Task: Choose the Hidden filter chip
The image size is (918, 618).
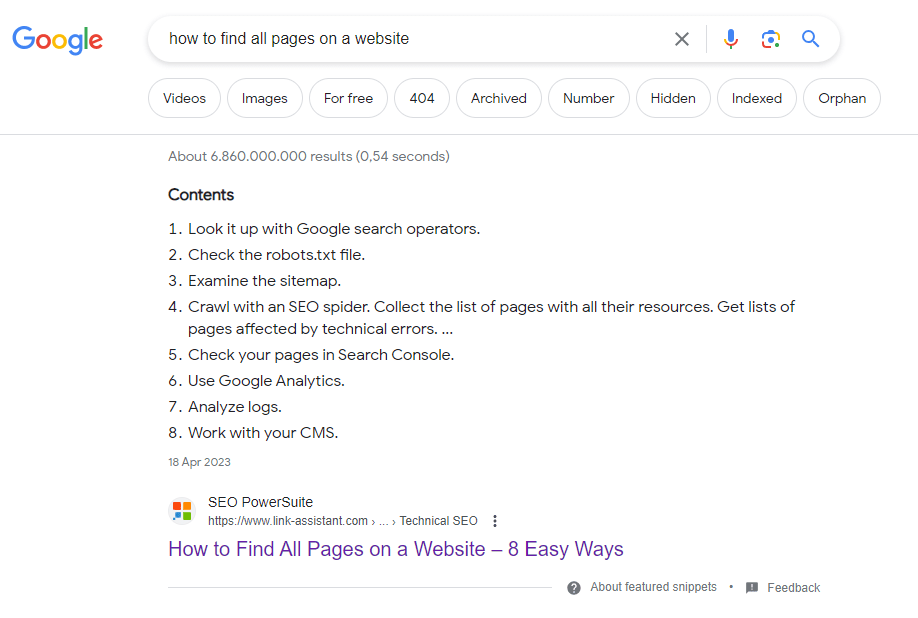Action: (x=673, y=98)
